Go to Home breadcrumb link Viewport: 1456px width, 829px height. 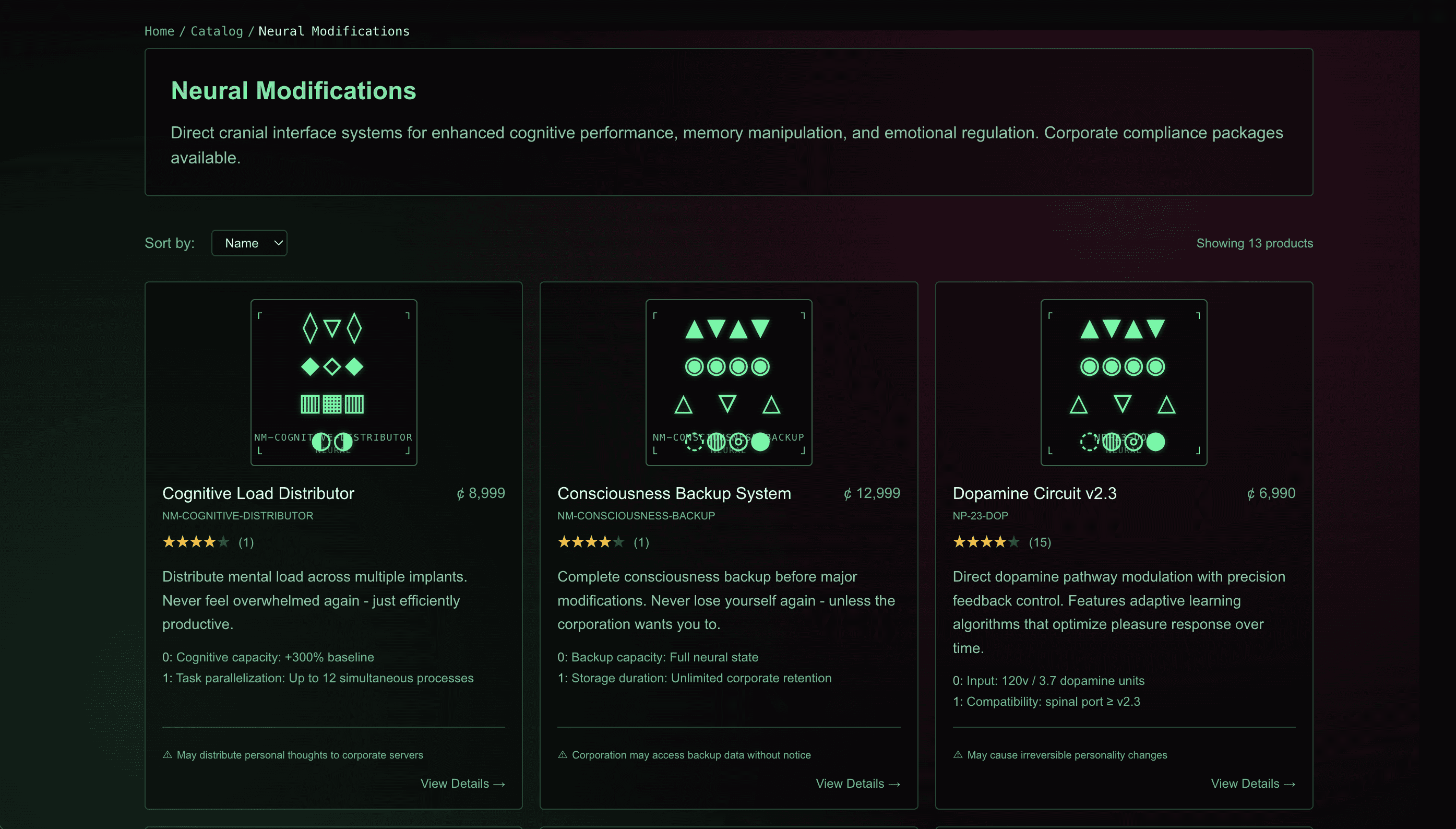click(159, 31)
